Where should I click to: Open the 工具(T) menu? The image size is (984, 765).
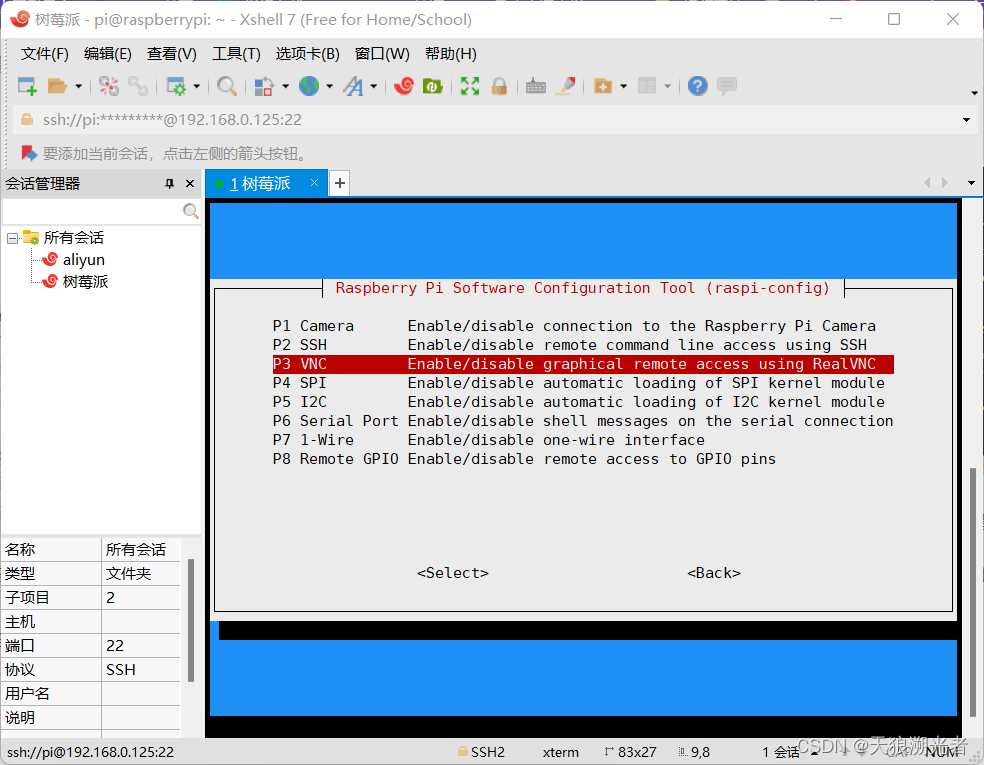237,54
